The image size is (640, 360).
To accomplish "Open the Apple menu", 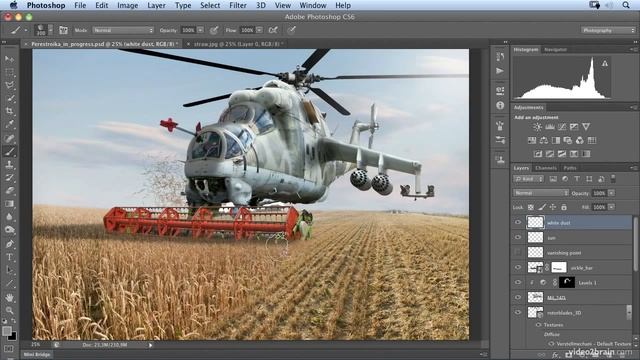I will (13, 5).
